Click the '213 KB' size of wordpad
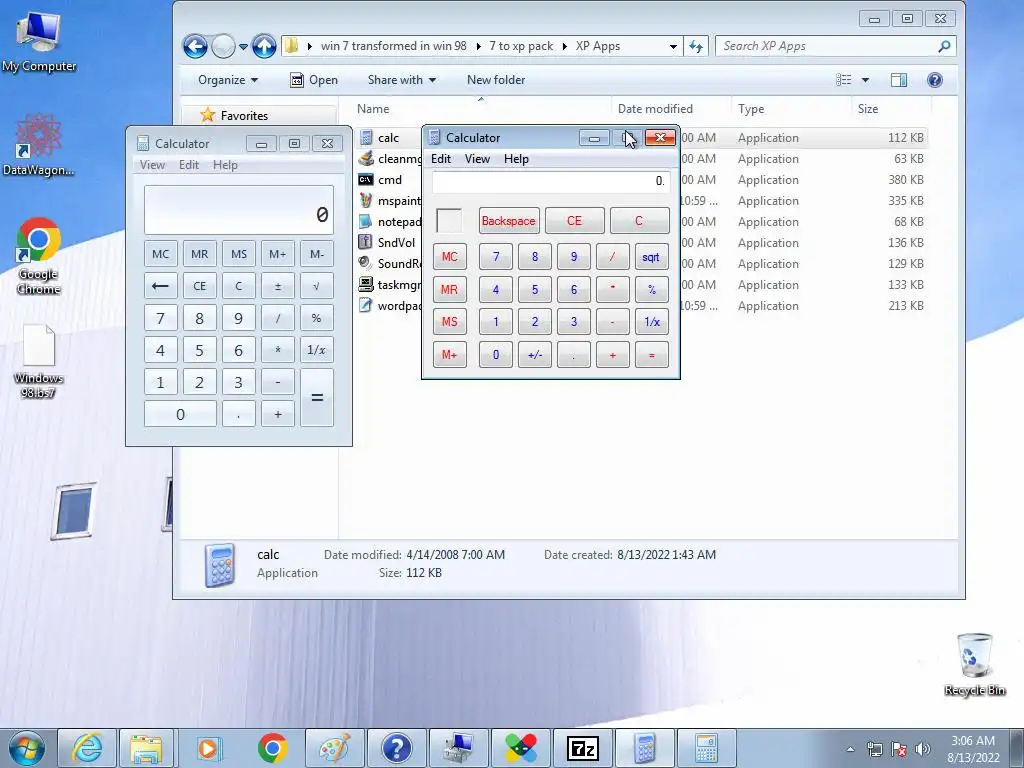1024x768 pixels. (905, 306)
